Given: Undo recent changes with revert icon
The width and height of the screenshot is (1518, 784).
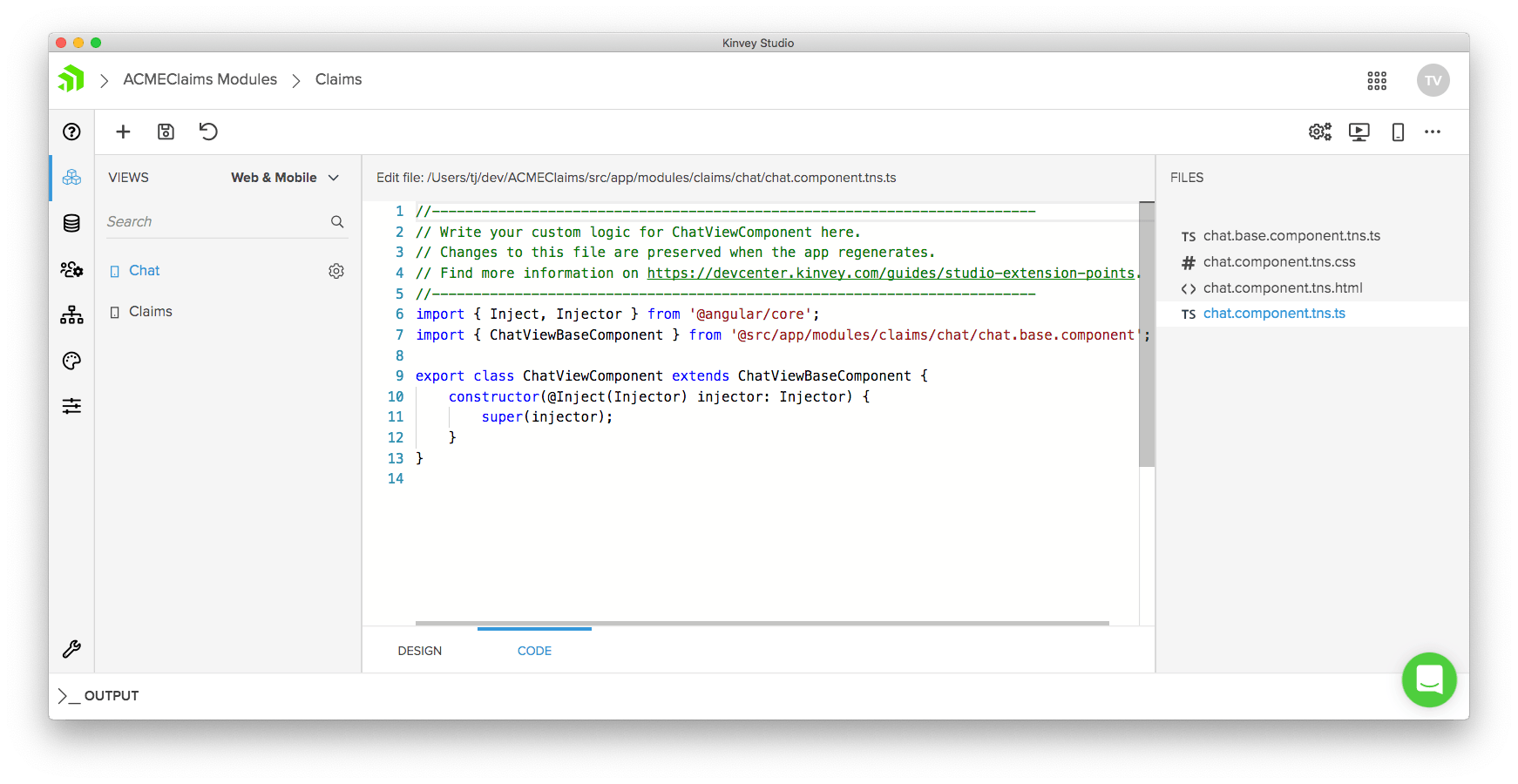Looking at the screenshot, I should [207, 132].
